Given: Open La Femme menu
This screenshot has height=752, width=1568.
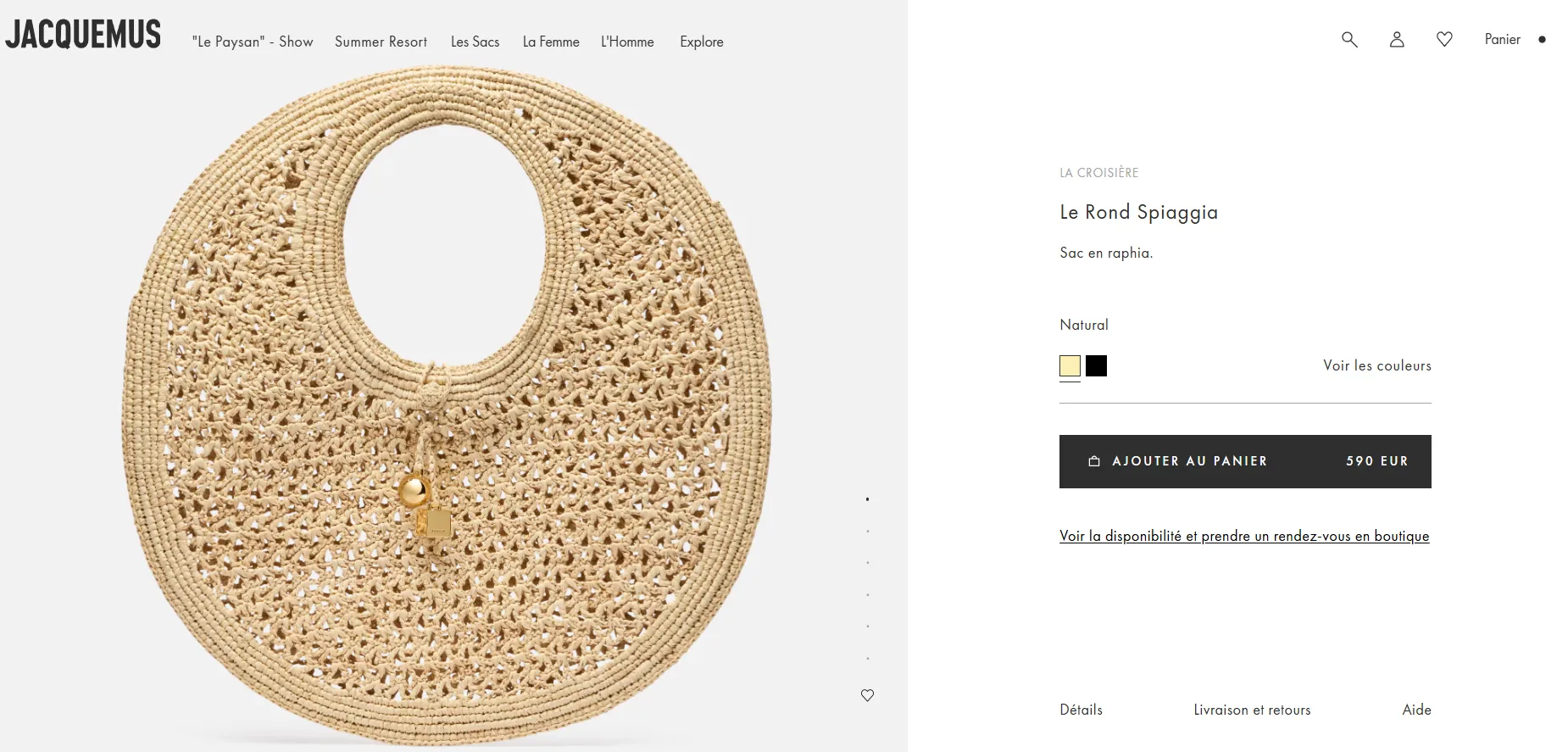Looking at the screenshot, I should point(551,42).
